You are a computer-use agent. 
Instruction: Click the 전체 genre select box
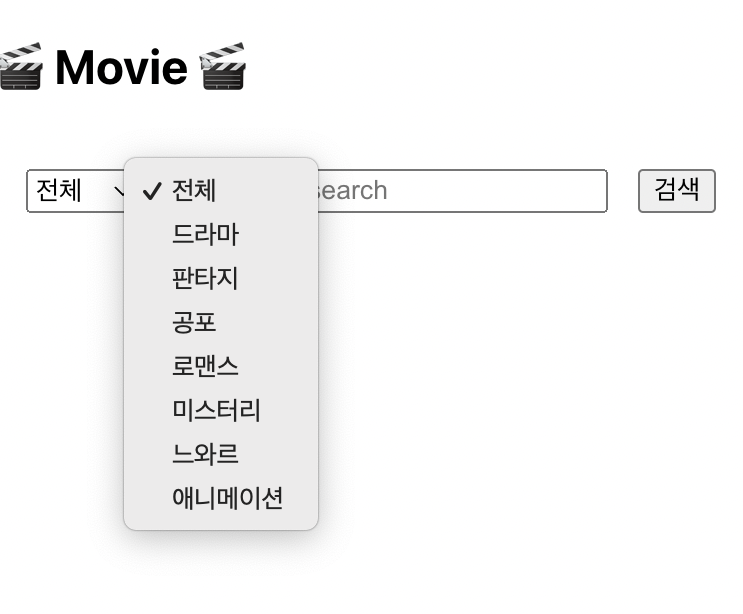[x=76, y=190]
